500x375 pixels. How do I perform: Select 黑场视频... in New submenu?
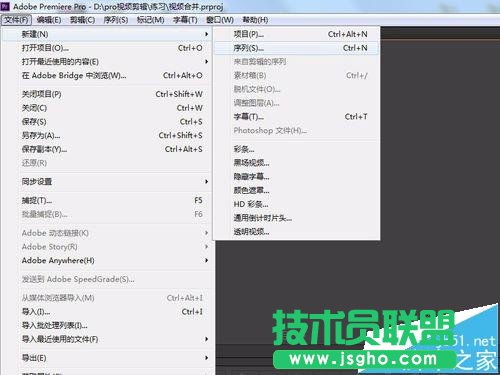coord(296,163)
